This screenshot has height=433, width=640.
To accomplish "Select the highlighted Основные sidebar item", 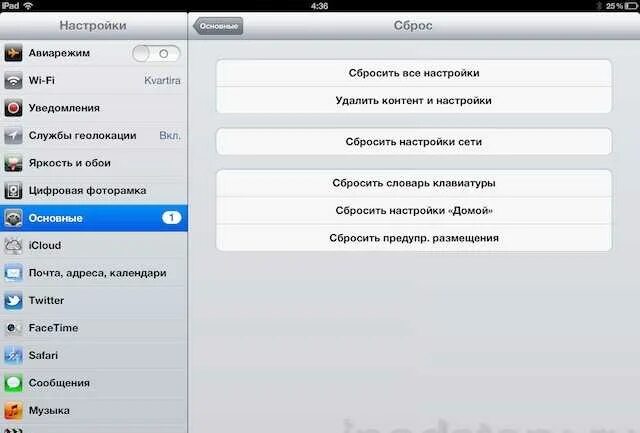I will [x=93, y=218].
